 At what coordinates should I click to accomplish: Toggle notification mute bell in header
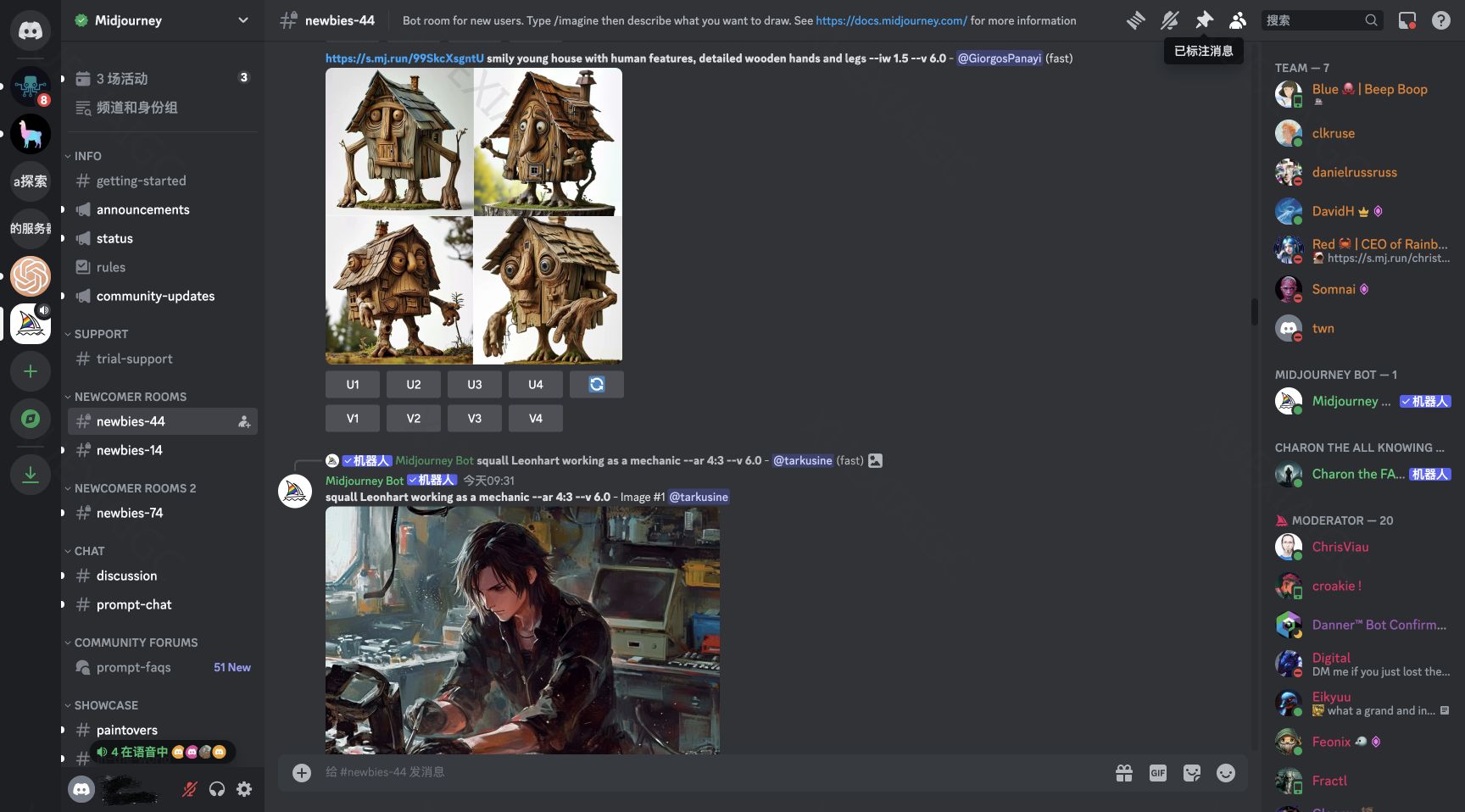(x=1170, y=20)
